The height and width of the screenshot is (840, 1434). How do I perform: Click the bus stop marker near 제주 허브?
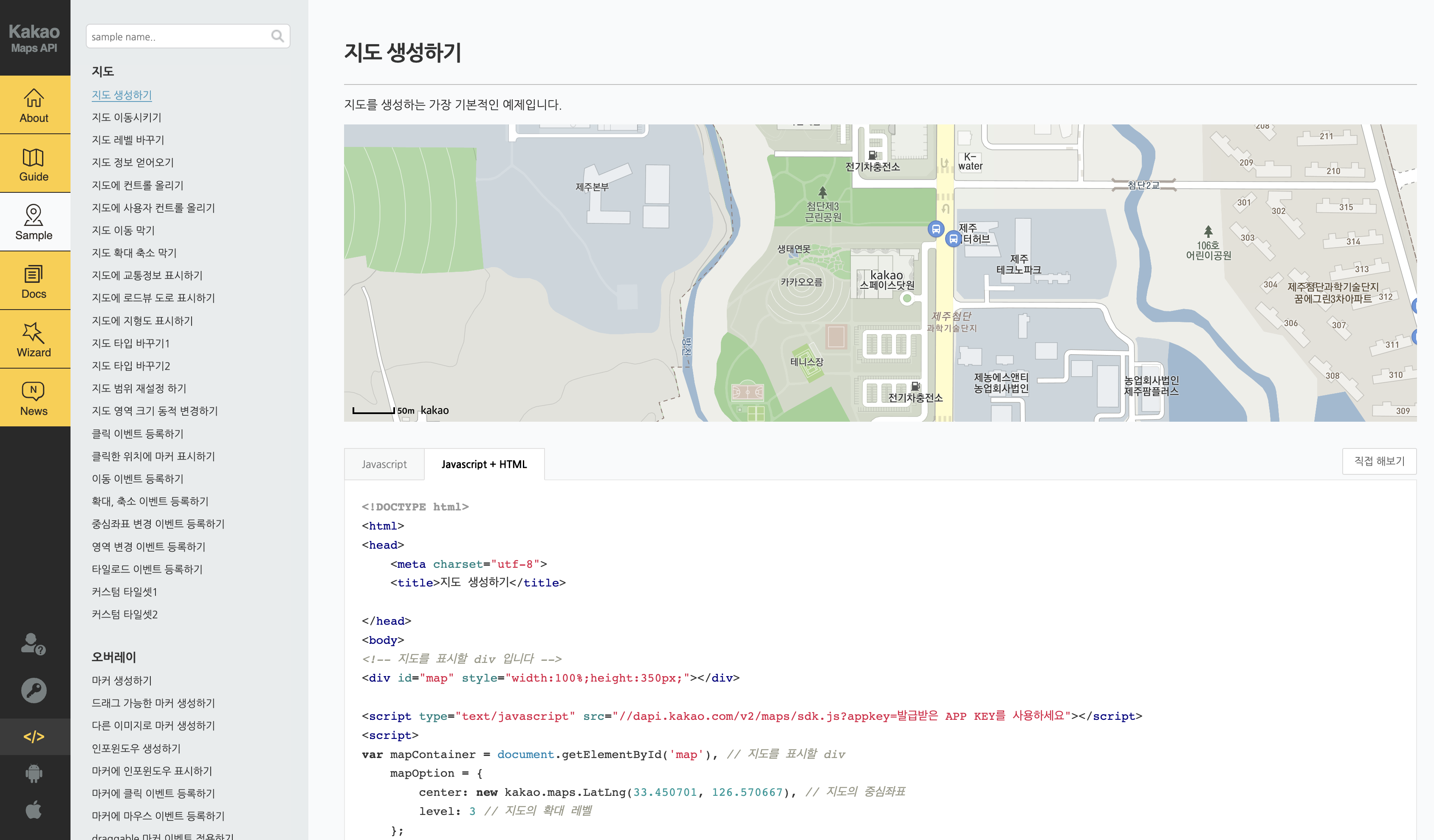(x=953, y=239)
